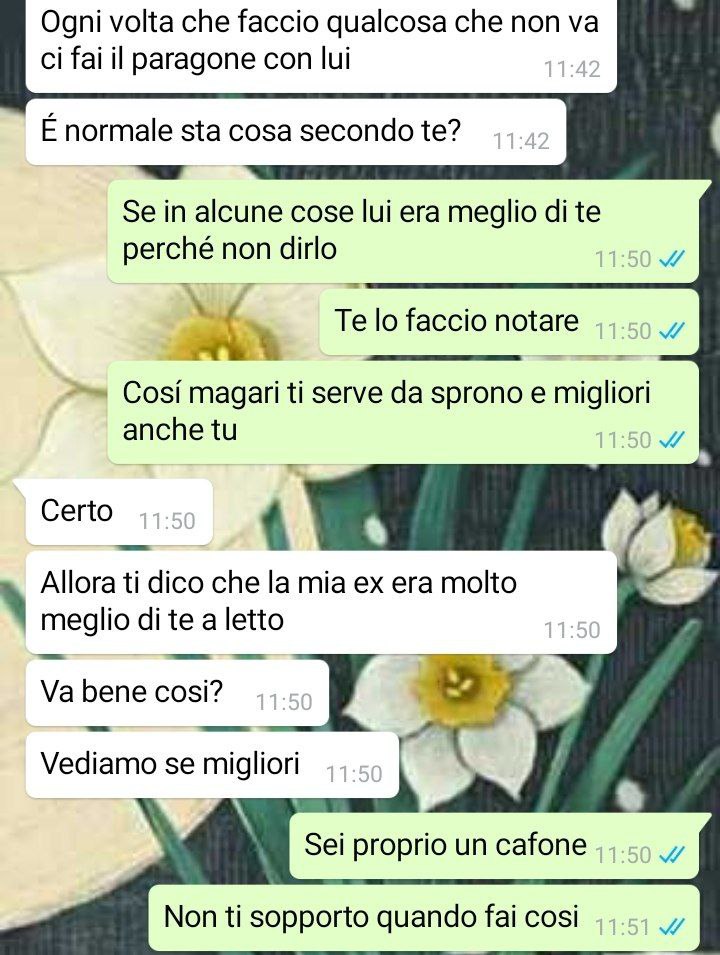Tap the 'Te lo faccio notare' bubble
Screen dimensions: 720x955
click(x=509, y=322)
